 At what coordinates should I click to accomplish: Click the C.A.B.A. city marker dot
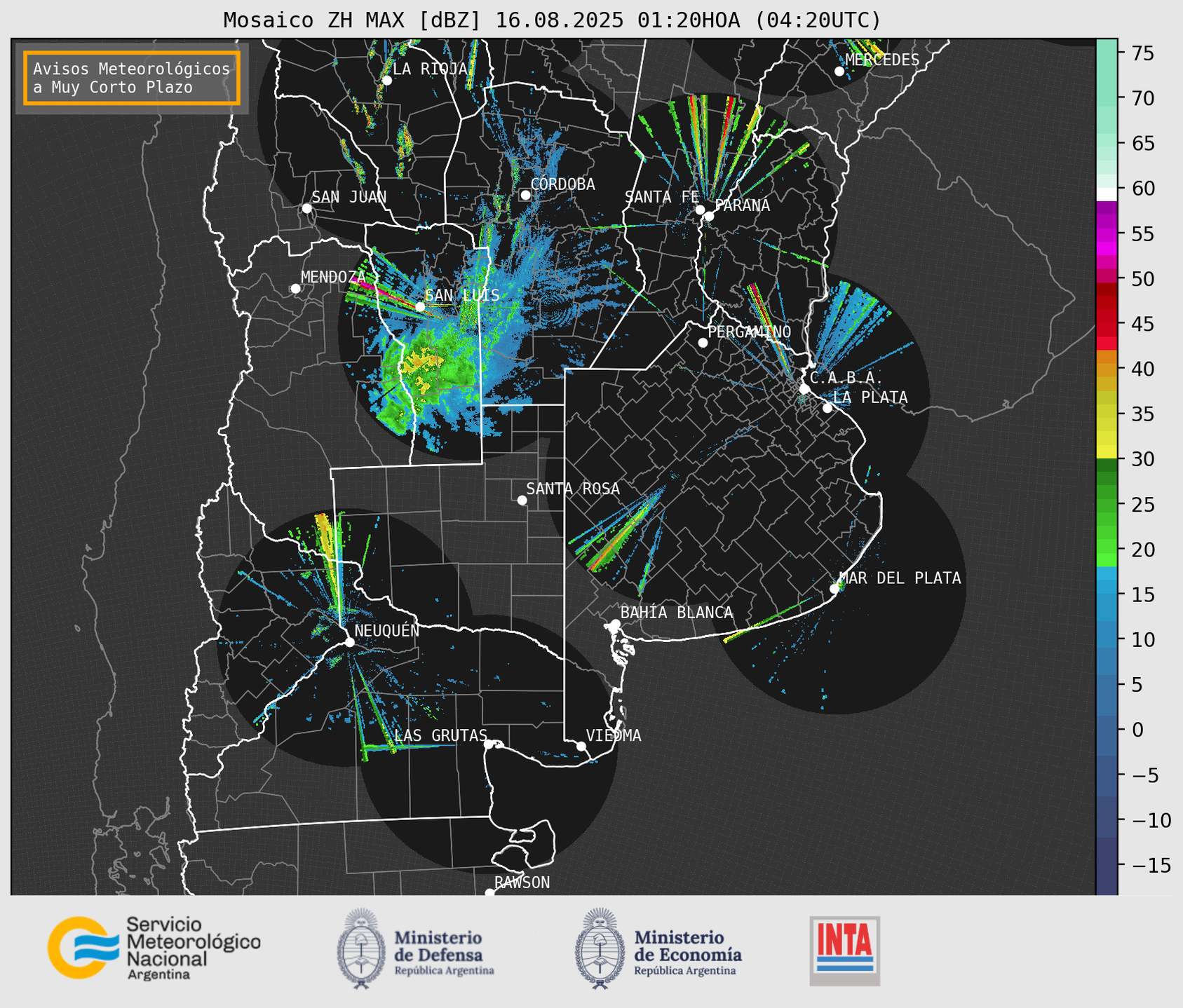click(805, 388)
